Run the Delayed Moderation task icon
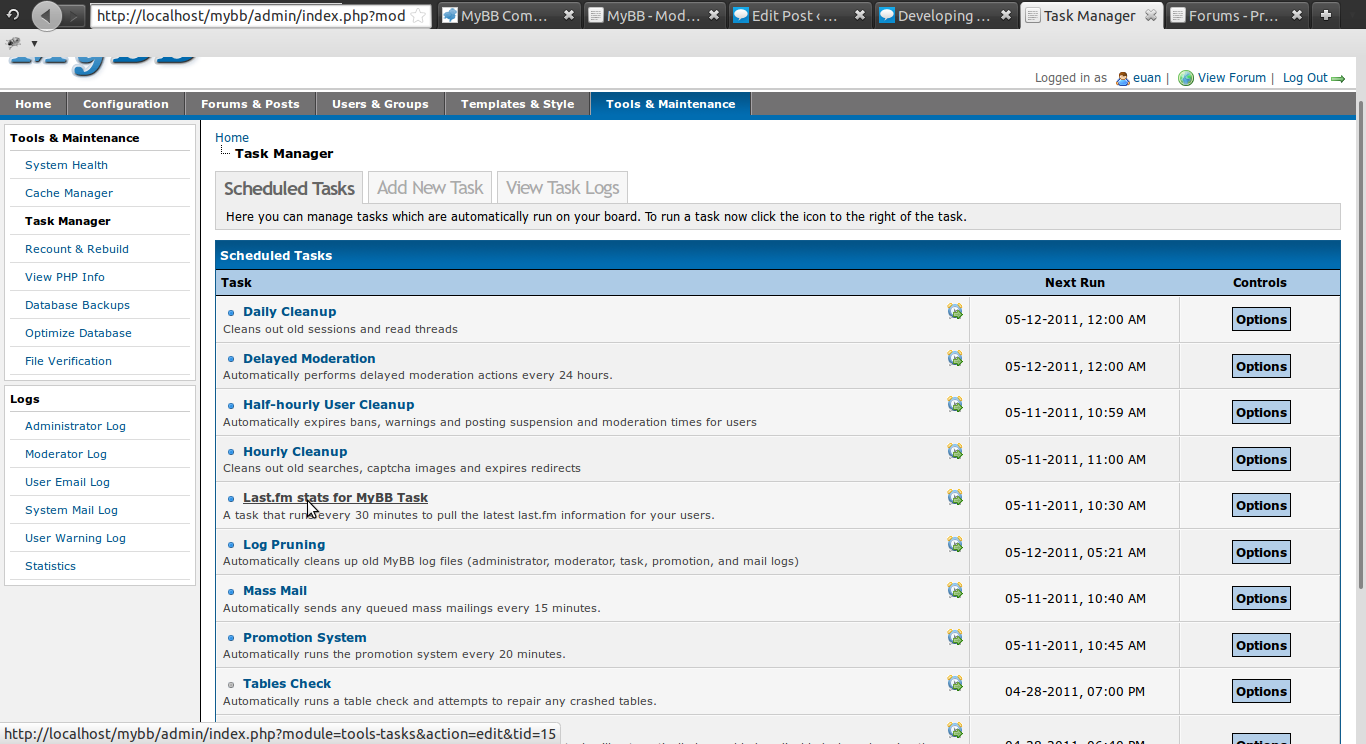This screenshot has height=744, width=1366. (x=955, y=358)
